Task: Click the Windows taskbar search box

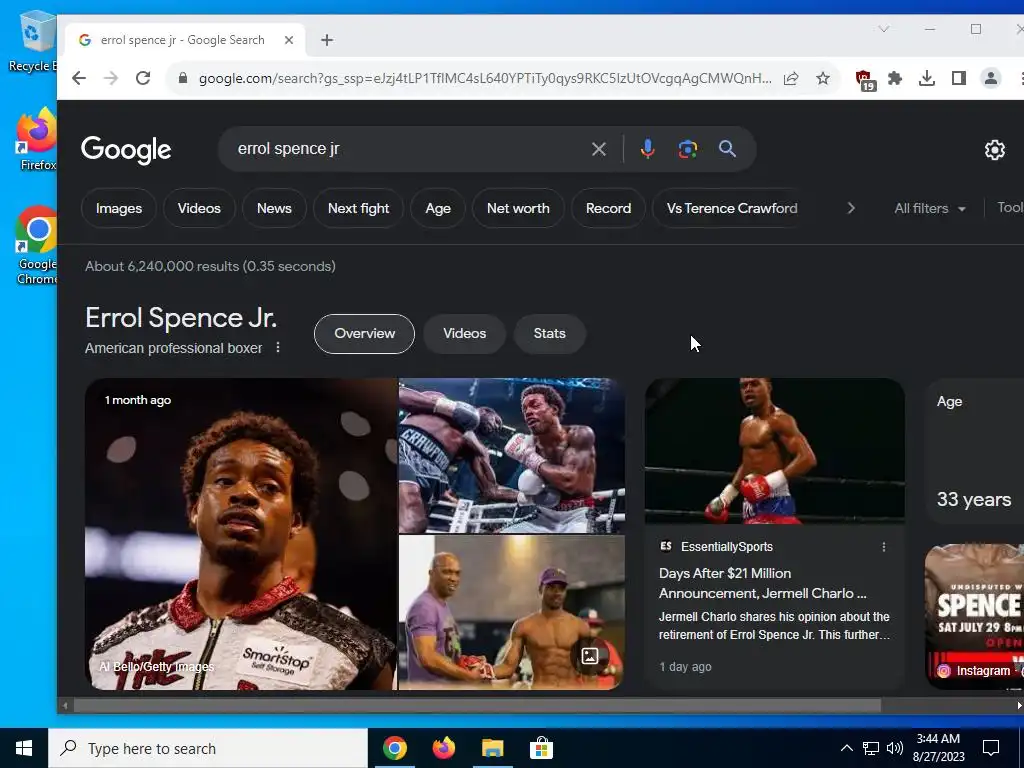Action: point(208,748)
